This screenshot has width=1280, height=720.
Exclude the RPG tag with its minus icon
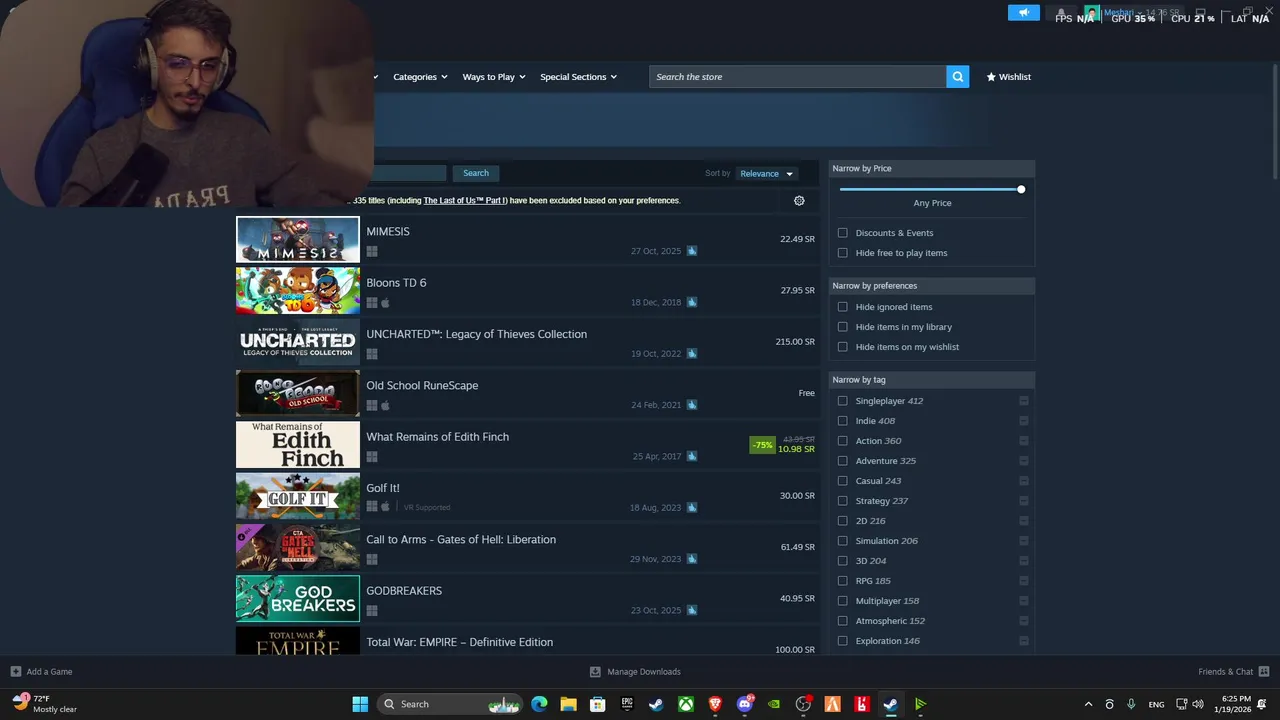(1023, 581)
